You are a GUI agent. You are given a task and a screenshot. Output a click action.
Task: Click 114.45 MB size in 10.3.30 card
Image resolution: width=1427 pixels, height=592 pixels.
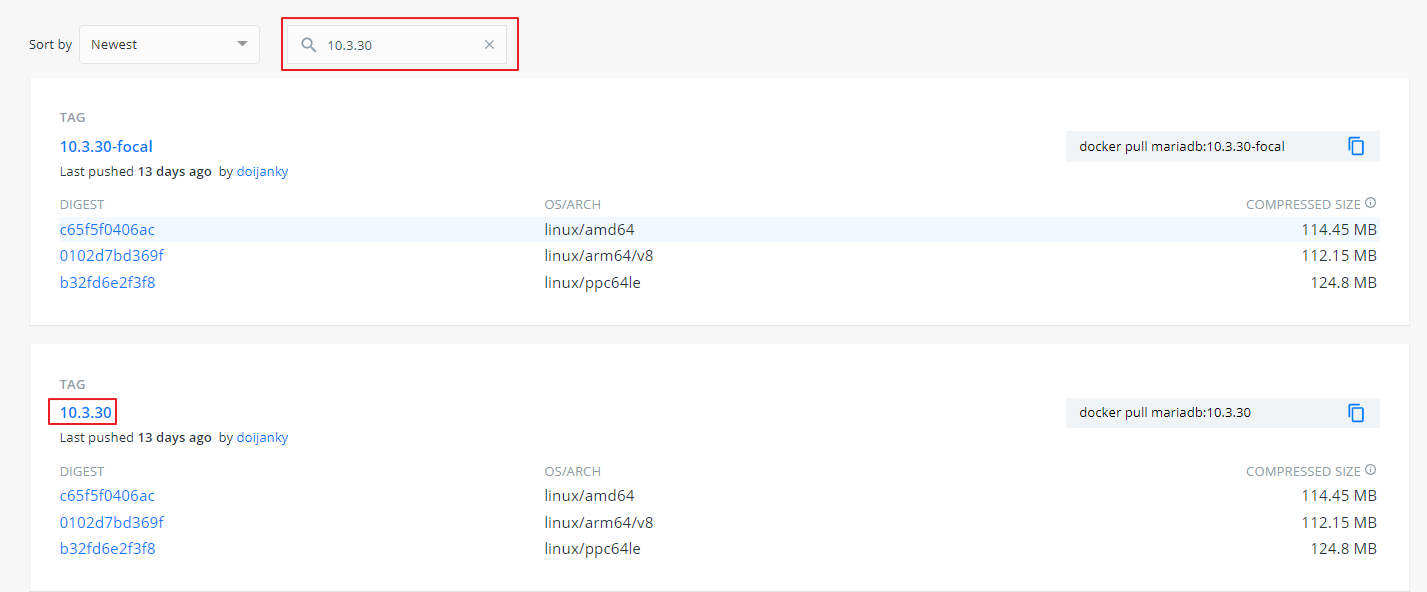click(1339, 495)
